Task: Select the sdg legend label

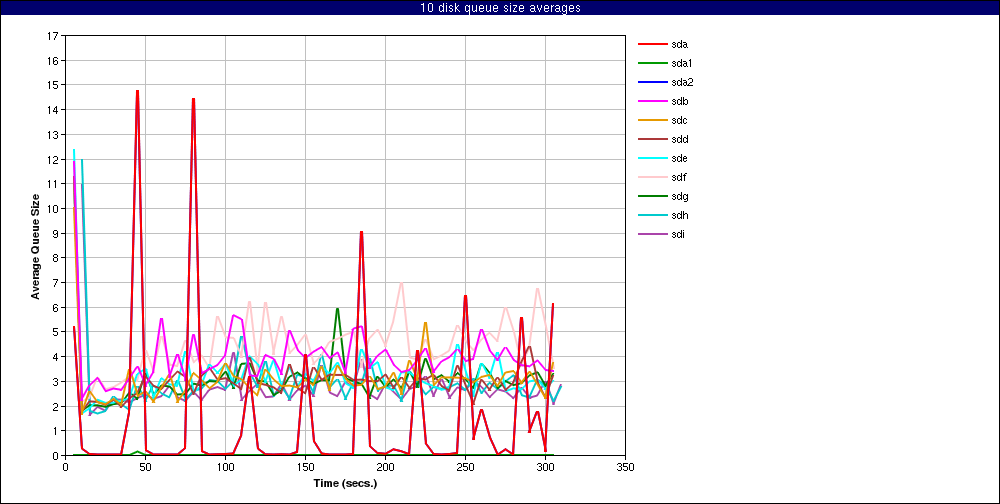Action: [679, 196]
